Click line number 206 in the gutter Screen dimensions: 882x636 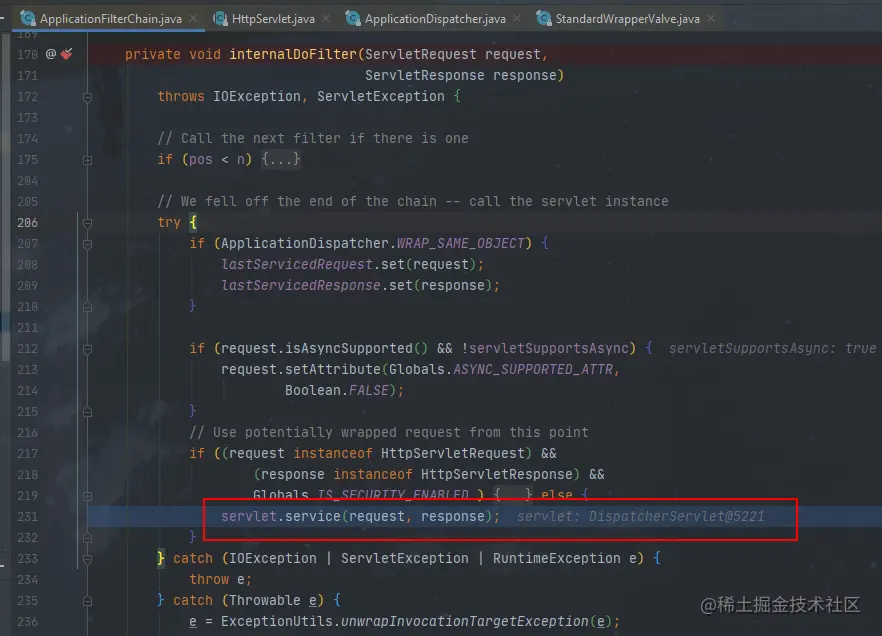pos(28,223)
